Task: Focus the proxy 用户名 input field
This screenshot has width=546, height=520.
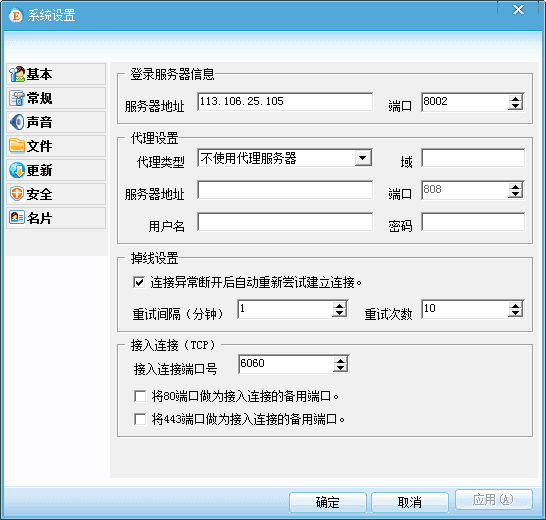Action: (285, 222)
